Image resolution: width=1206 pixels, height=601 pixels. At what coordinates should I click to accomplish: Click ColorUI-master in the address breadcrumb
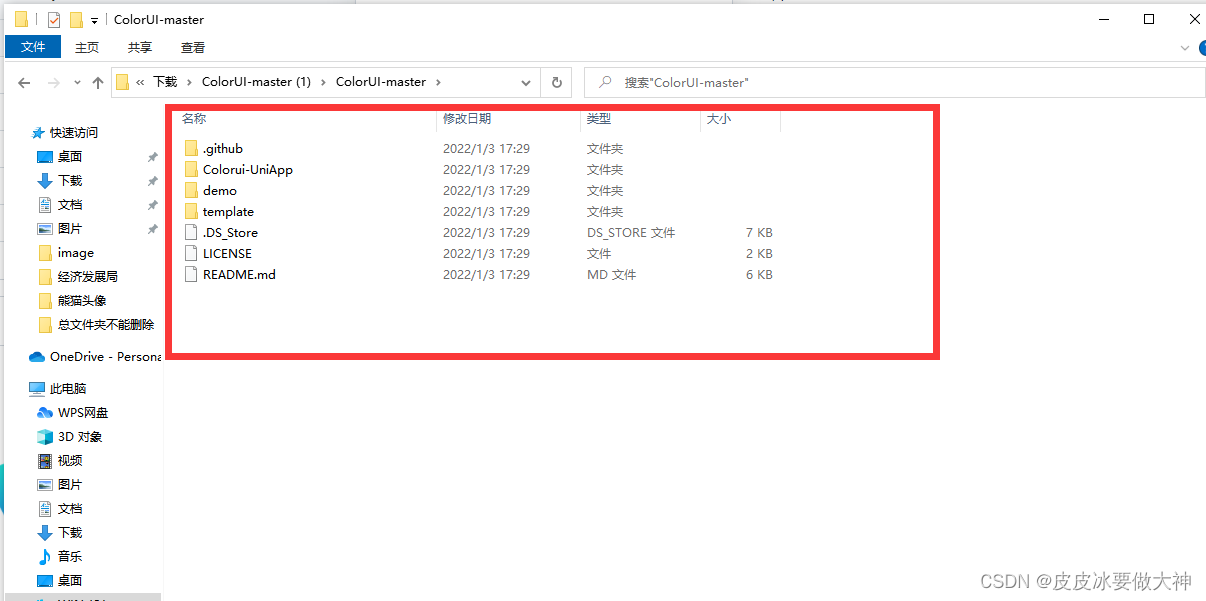(x=381, y=82)
